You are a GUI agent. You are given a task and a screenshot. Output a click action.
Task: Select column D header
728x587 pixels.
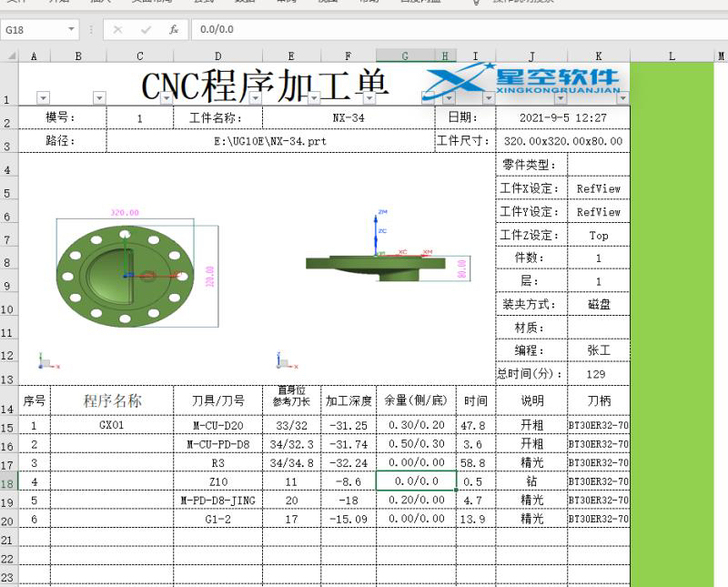218,56
